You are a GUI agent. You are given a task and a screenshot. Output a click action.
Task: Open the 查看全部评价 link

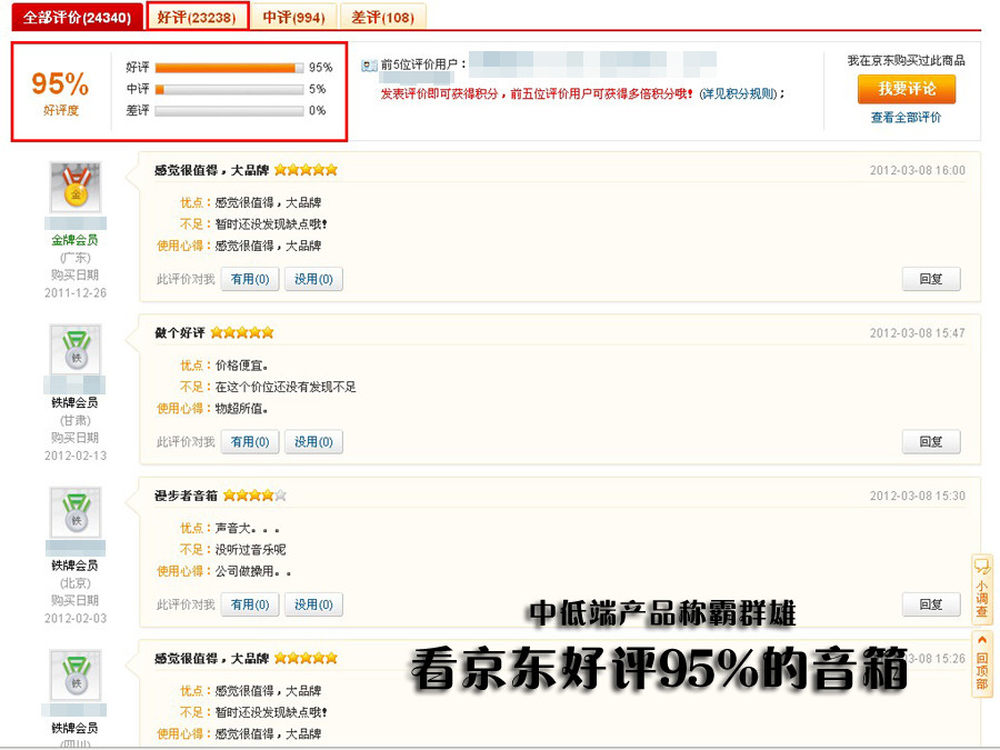click(906, 117)
